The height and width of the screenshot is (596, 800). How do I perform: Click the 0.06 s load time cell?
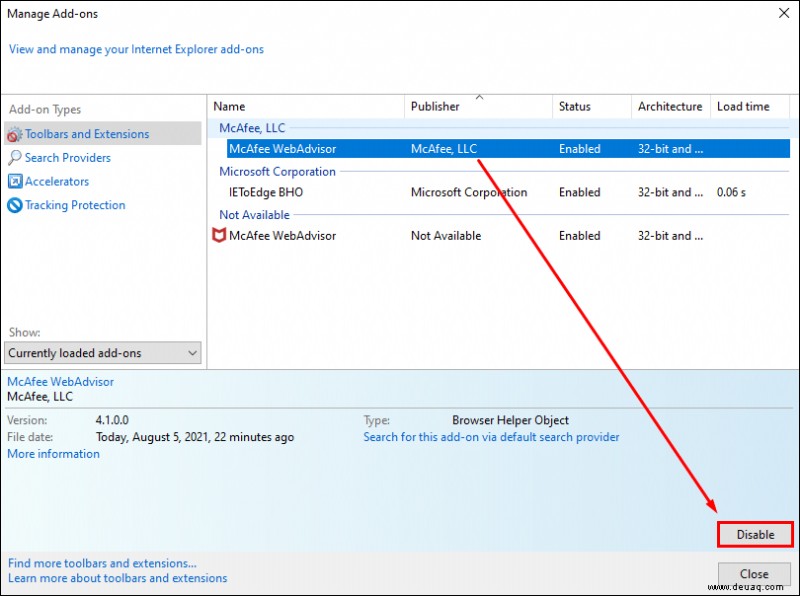click(x=731, y=192)
